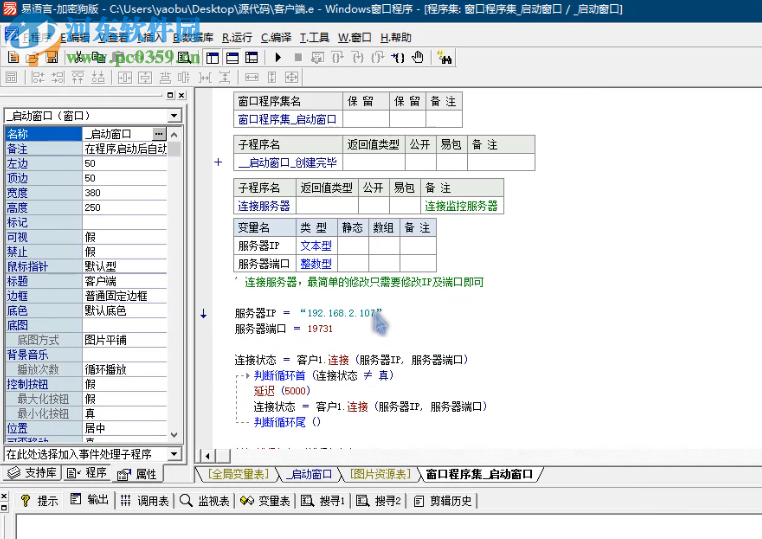Click property list scroll-down arrow
The image size is (762, 539).
tap(174, 435)
